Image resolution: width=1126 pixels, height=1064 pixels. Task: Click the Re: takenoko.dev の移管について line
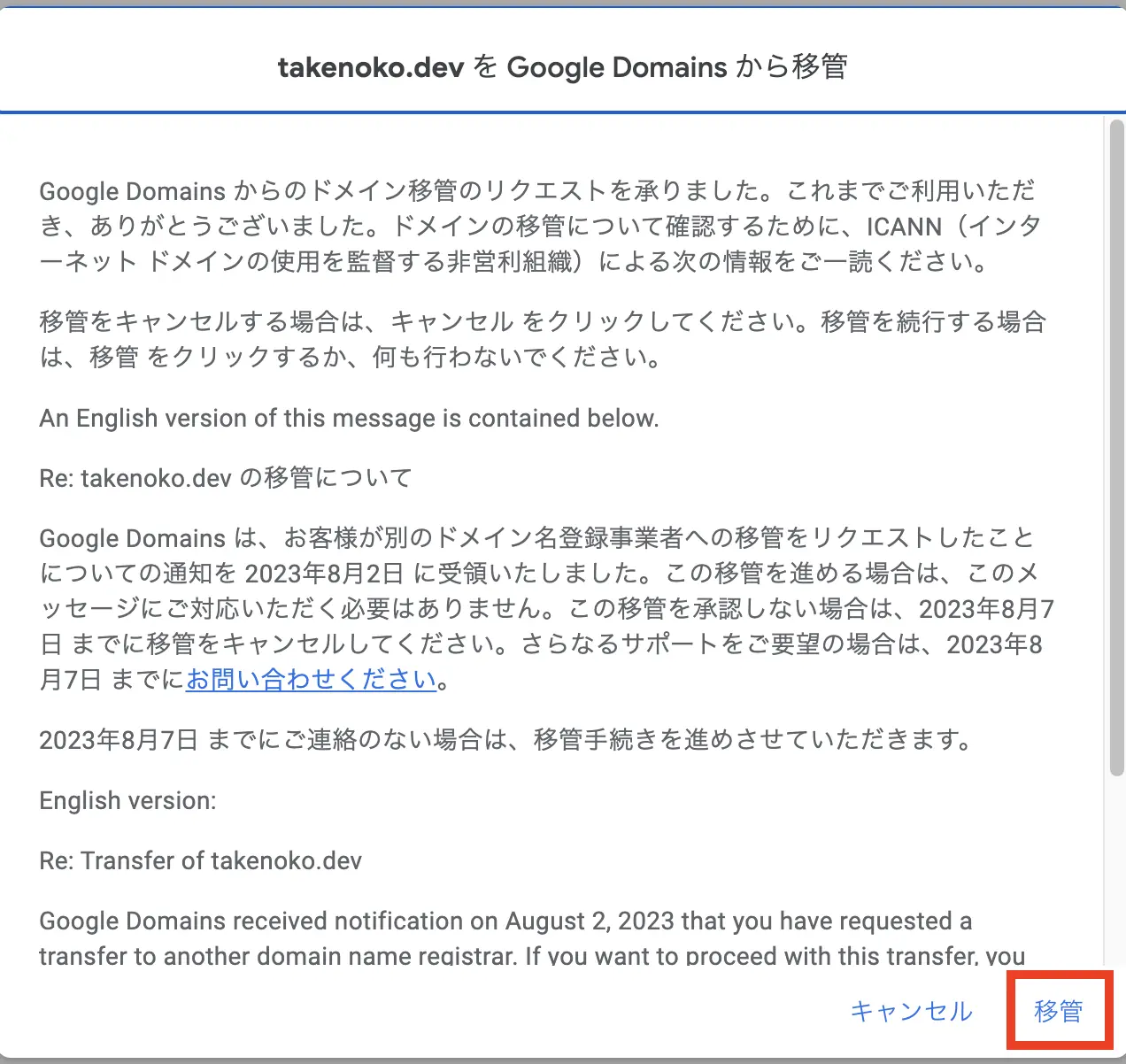[226, 478]
